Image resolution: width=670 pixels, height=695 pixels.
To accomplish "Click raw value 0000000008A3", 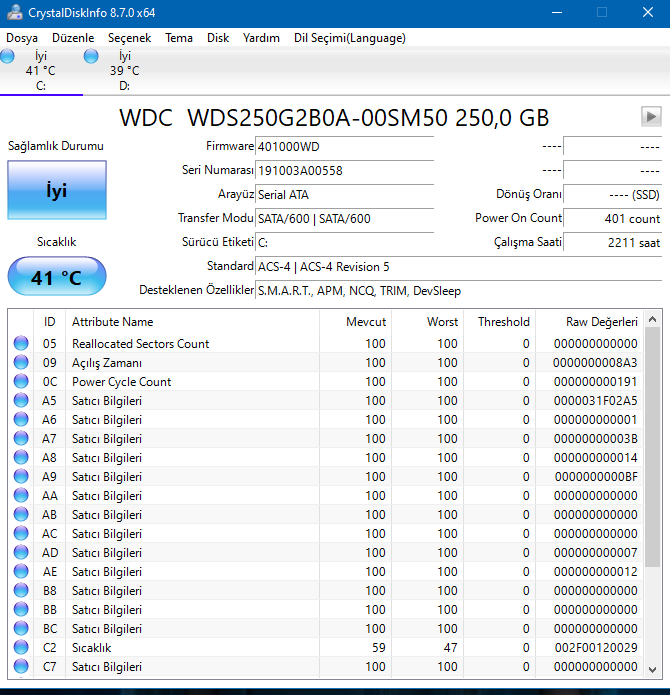I will tap(595, 363).
